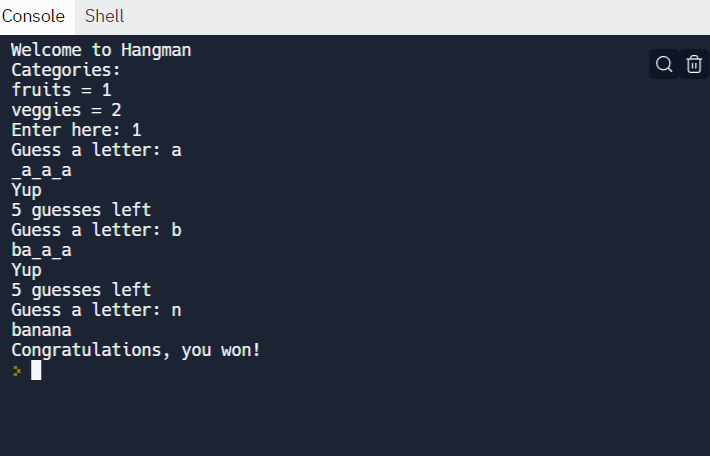Image resolution: width=710 pixels, height=456 pixels.
Task: Click the "ba_a_a" output line
Action: tap(41, 250)
